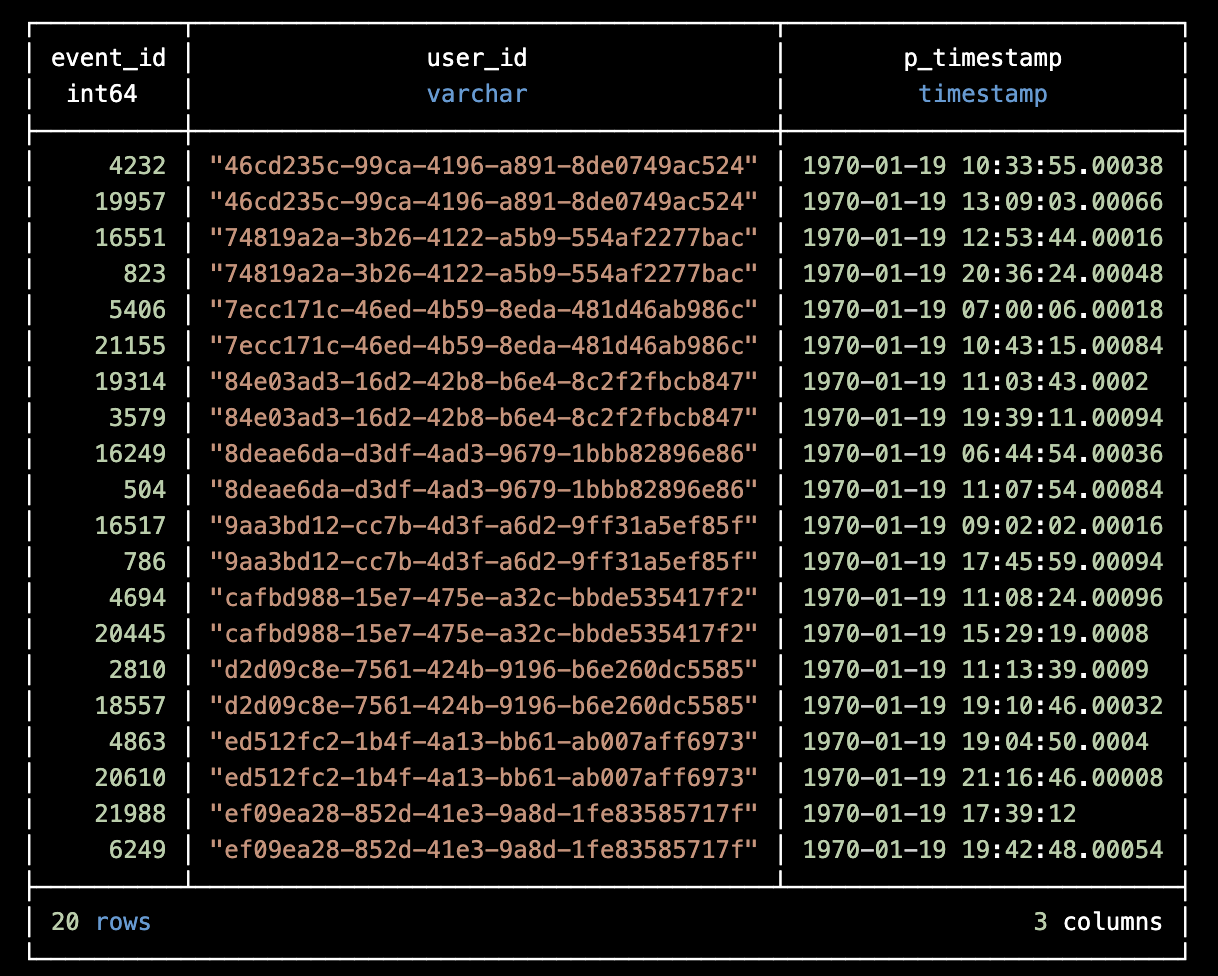Click timestamp 1970-01-19 11:03:43.0002
1218x976 pixels.
pyautogui.click(x=975, y=382)
